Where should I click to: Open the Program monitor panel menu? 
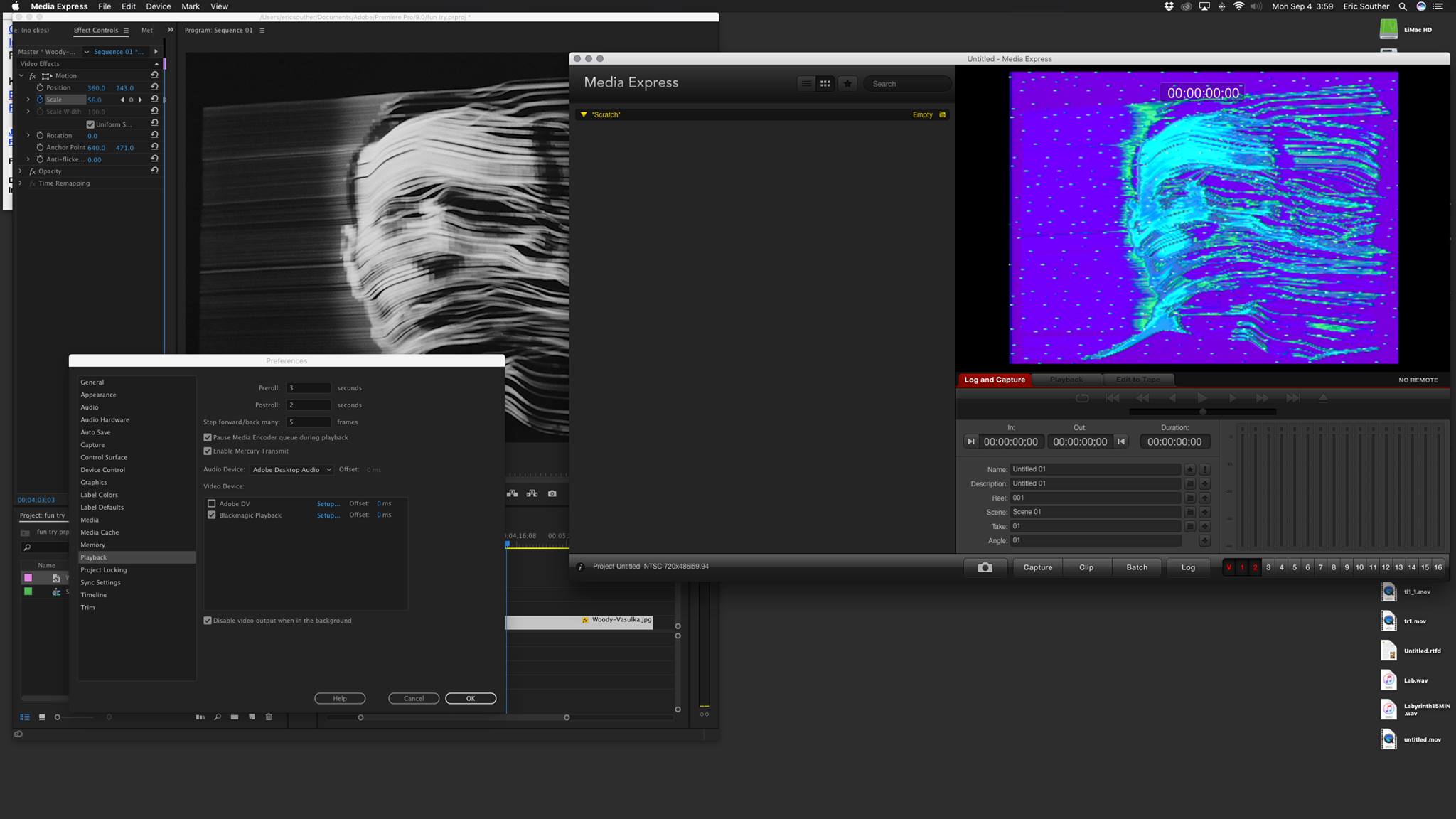262,31
